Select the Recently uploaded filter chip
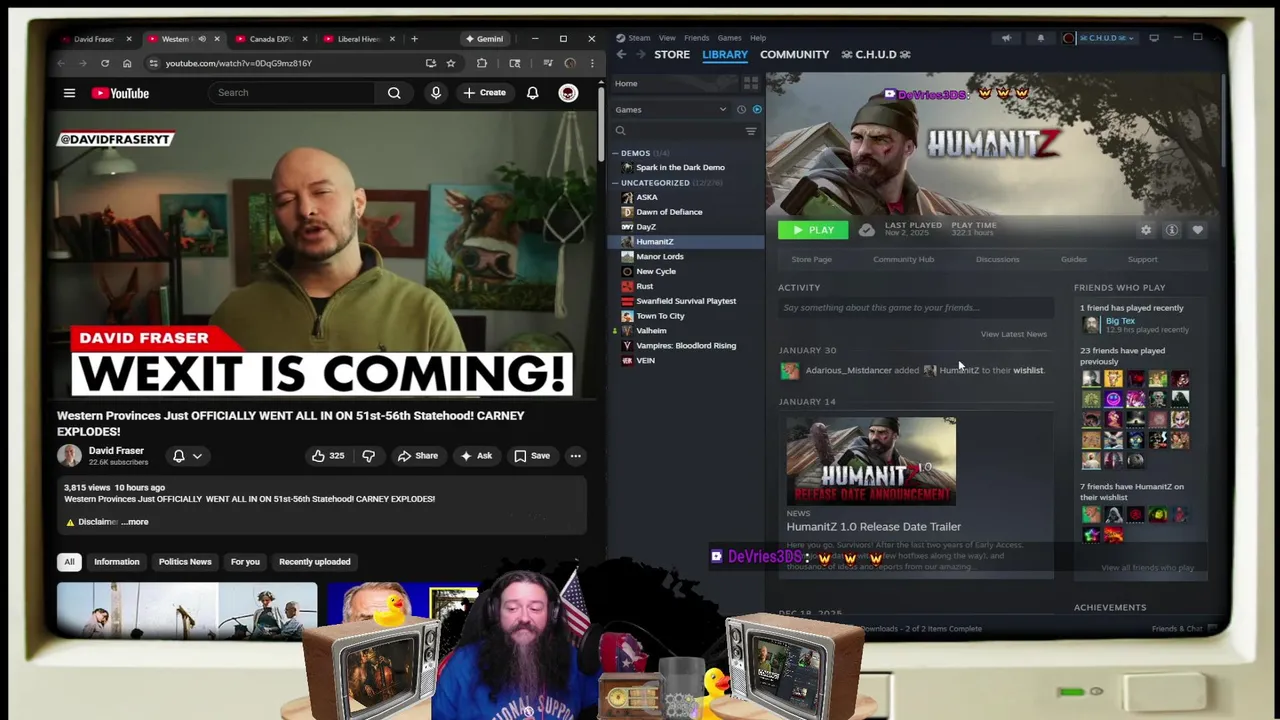1280x720 pixels. tap(315, 562)
